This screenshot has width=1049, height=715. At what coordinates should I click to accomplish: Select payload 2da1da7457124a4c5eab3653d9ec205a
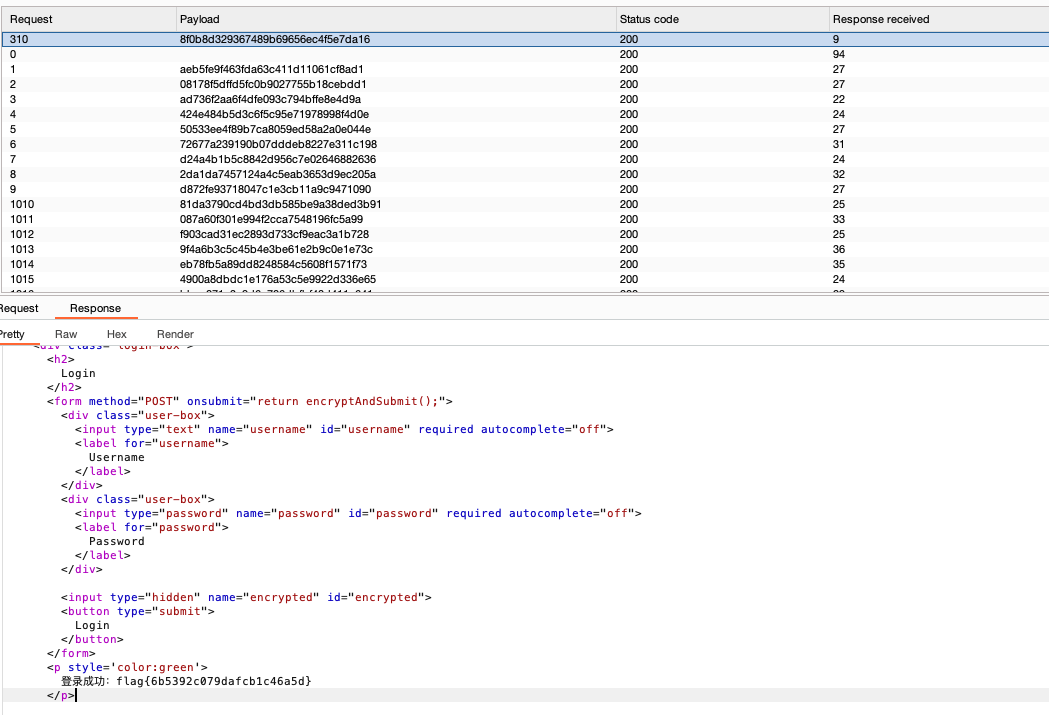coord(278,174)
